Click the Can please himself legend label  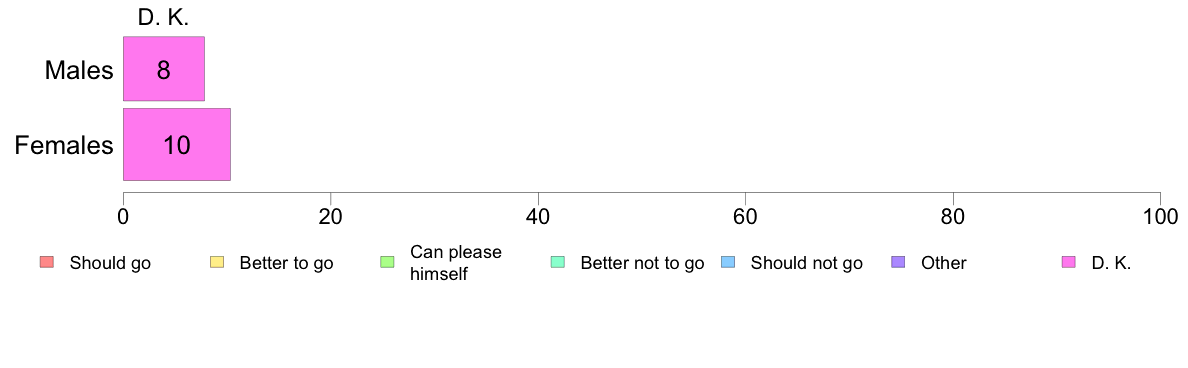[x=455, y=263]
